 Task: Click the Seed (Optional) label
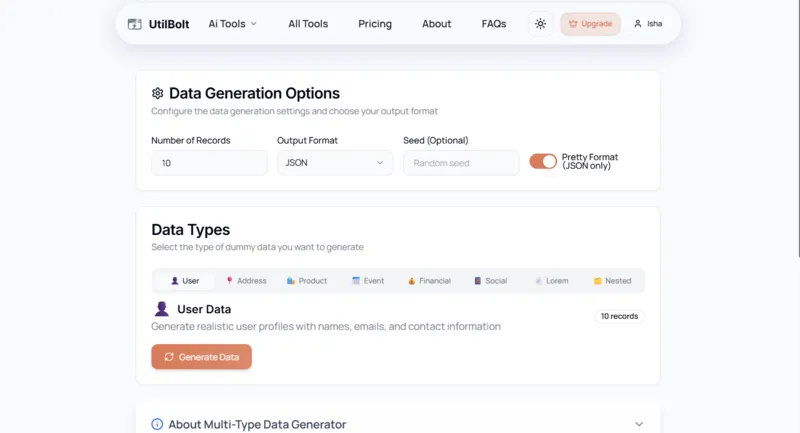pos(436,140)
